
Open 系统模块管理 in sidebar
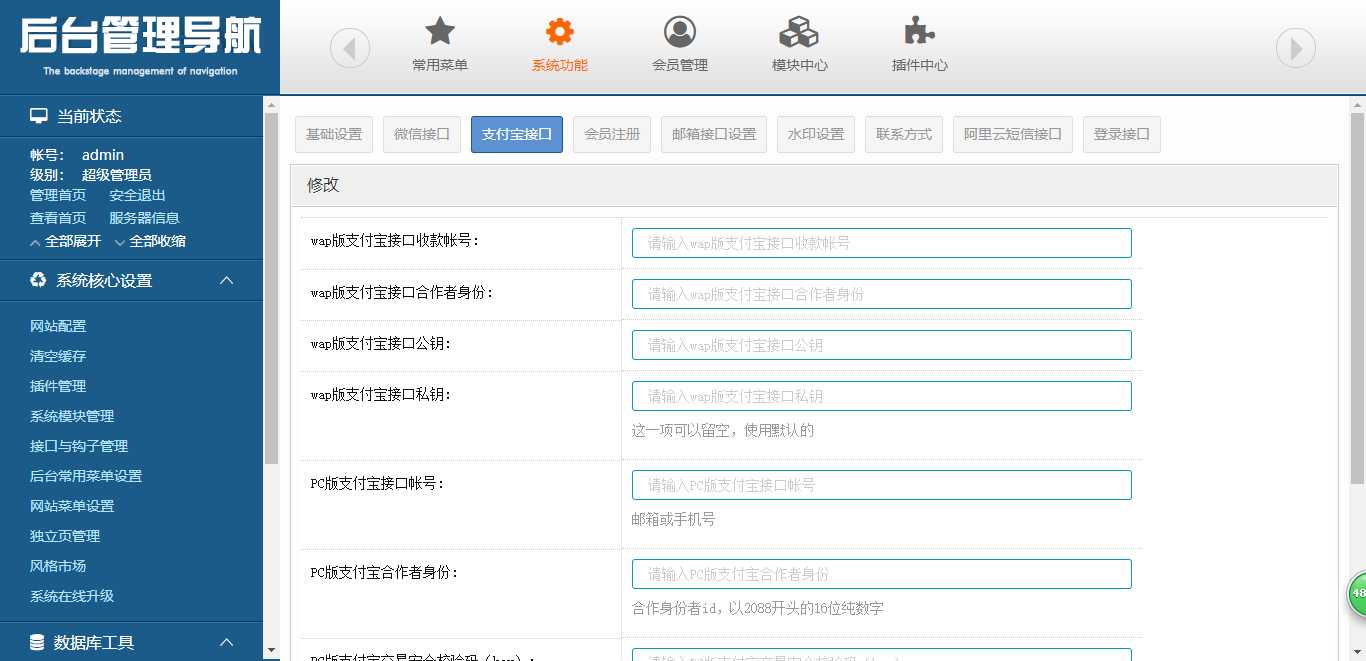pyautogui.click(x=72, y=416)
